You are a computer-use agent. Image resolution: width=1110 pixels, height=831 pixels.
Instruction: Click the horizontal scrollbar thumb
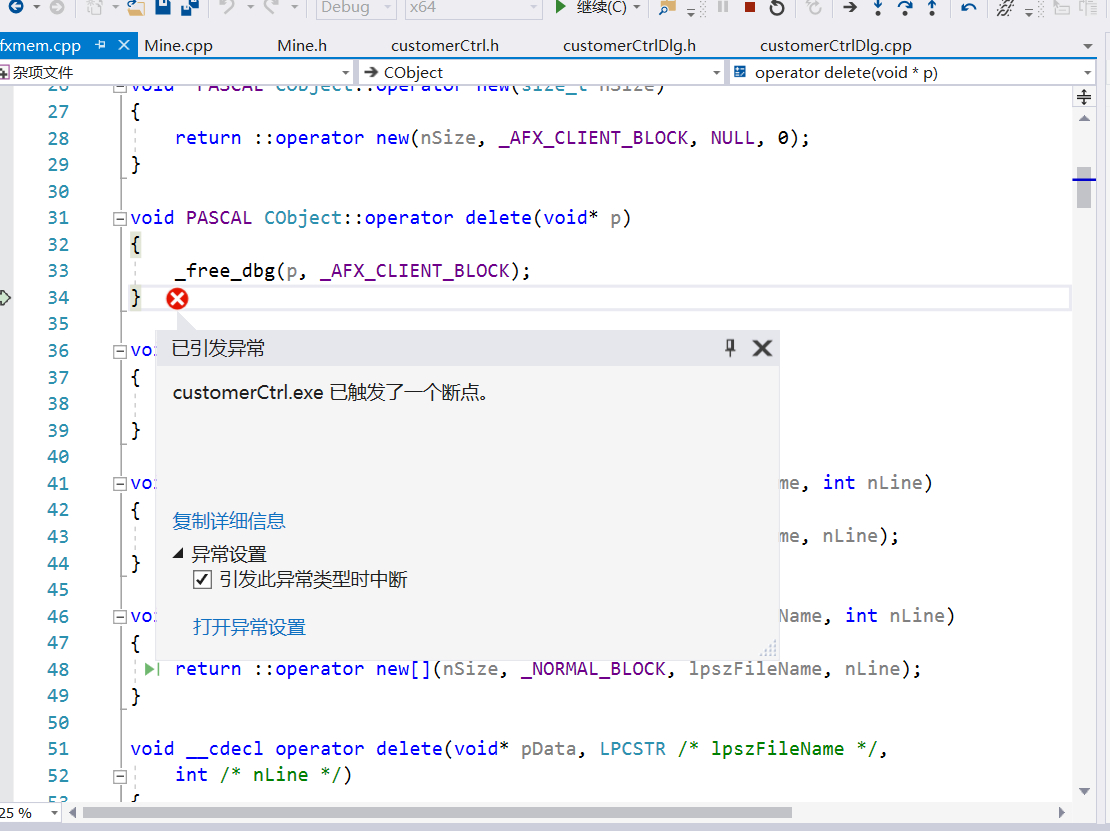click(437, 813)
